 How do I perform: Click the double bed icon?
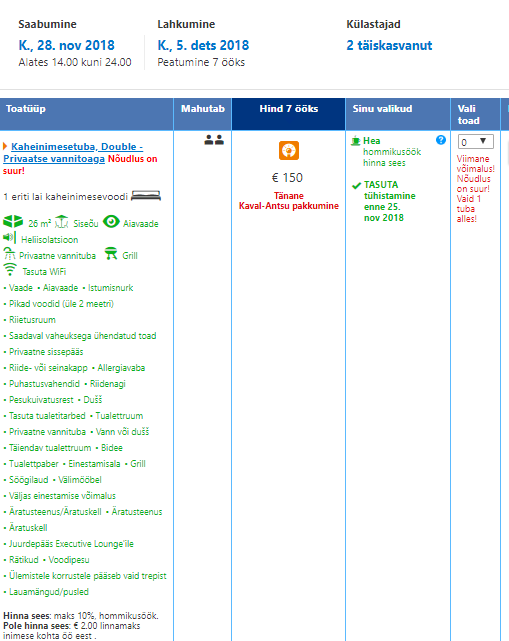point(146,196)
